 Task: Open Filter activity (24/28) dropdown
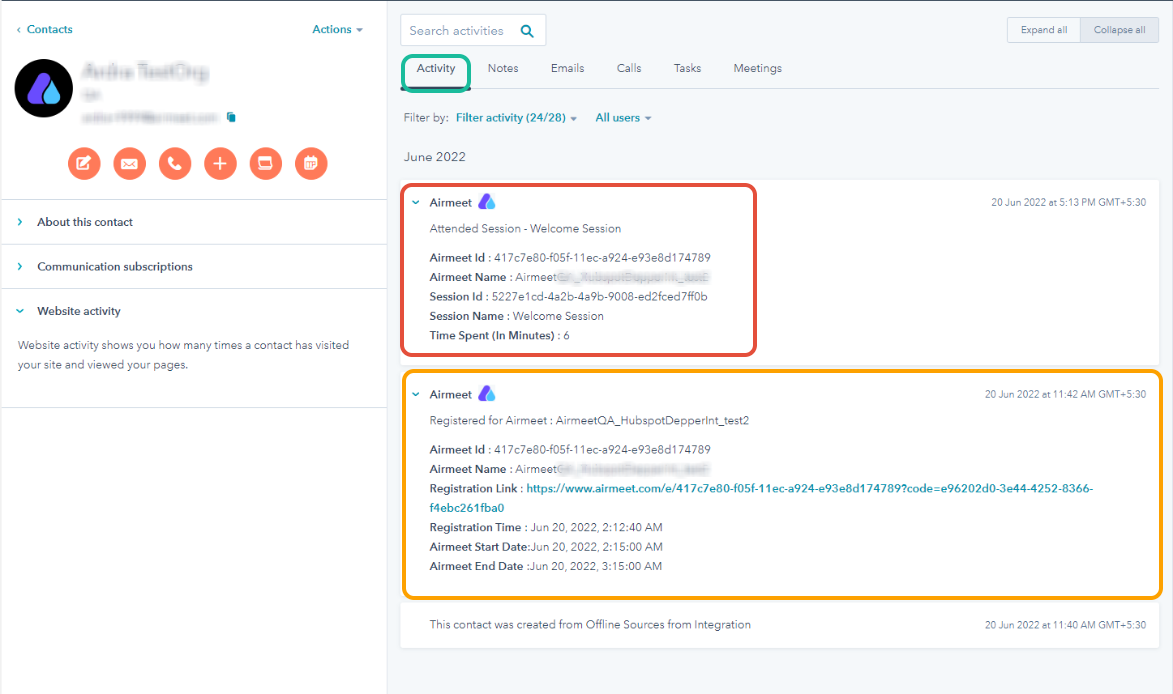pyautogui.click(x=516, y=118)
